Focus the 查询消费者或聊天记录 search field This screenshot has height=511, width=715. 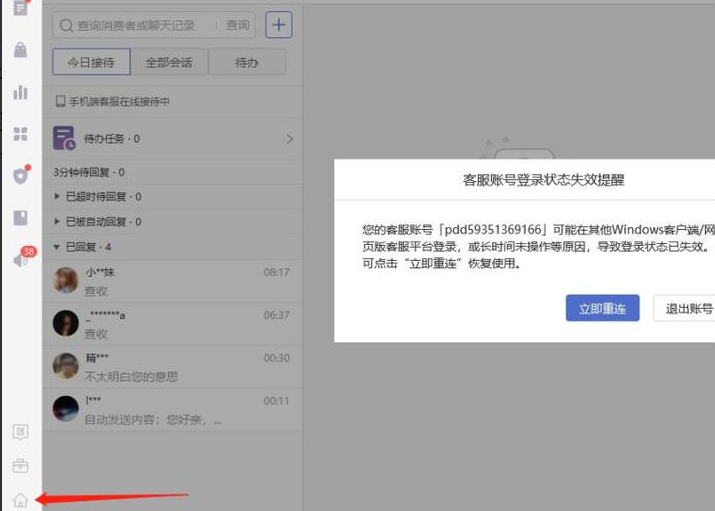(136, 26)
